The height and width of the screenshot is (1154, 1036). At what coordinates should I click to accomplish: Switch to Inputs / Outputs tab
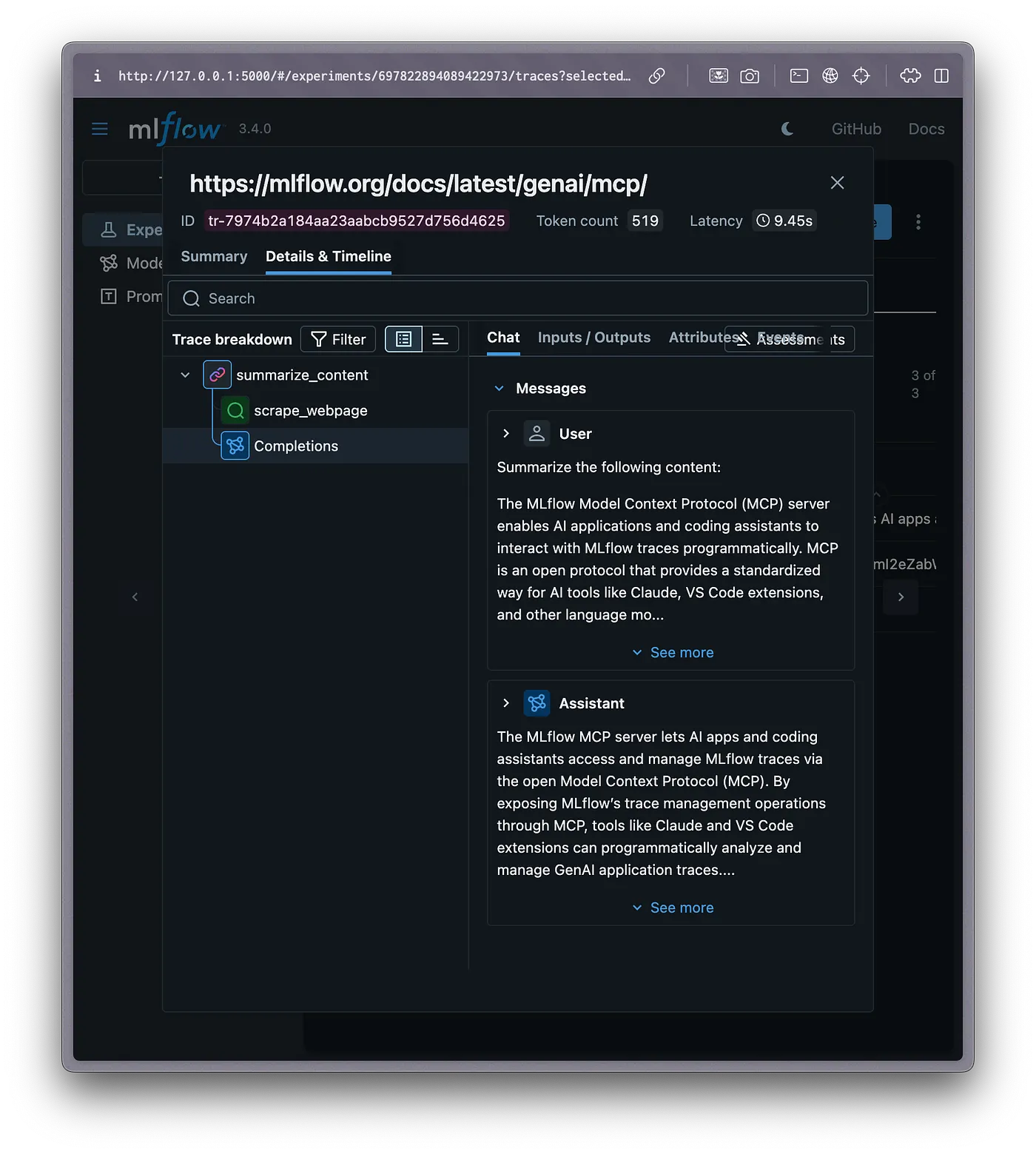pyautogui.click(x=594, y=338)
